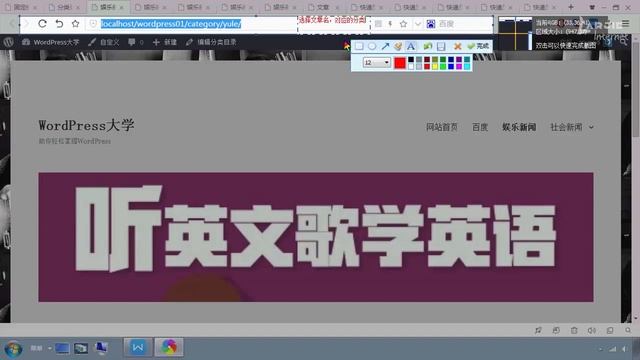Select the text 'A' annotation tool
The width and height of the screenshot is (640, 360).
[411, 46]
